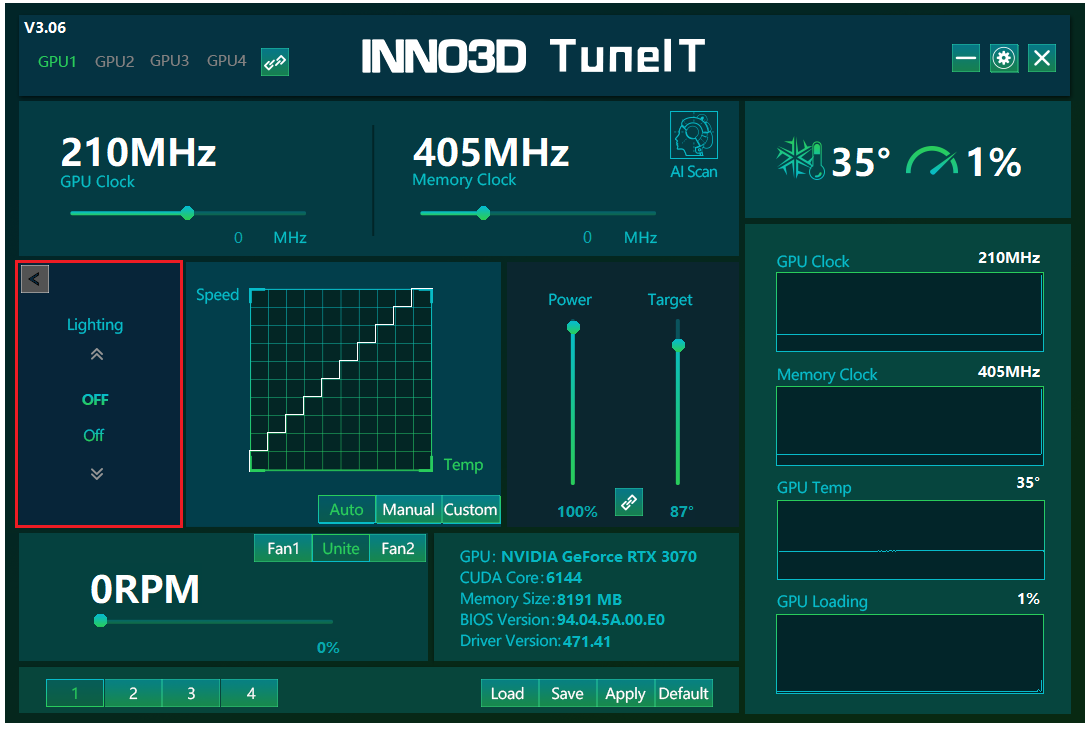Viewport: 1091px width, 730px height.
Task: Click the Memory Clock slider handle
Action: (484, 213)
